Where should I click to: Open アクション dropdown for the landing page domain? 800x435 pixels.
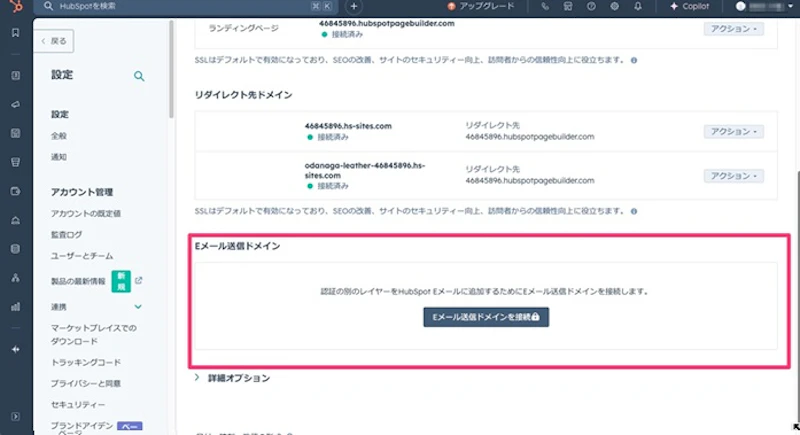[734, 29]
